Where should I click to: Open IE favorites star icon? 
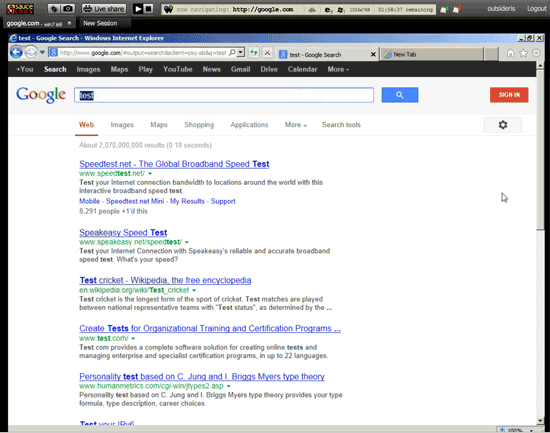[x=523, y=53]
